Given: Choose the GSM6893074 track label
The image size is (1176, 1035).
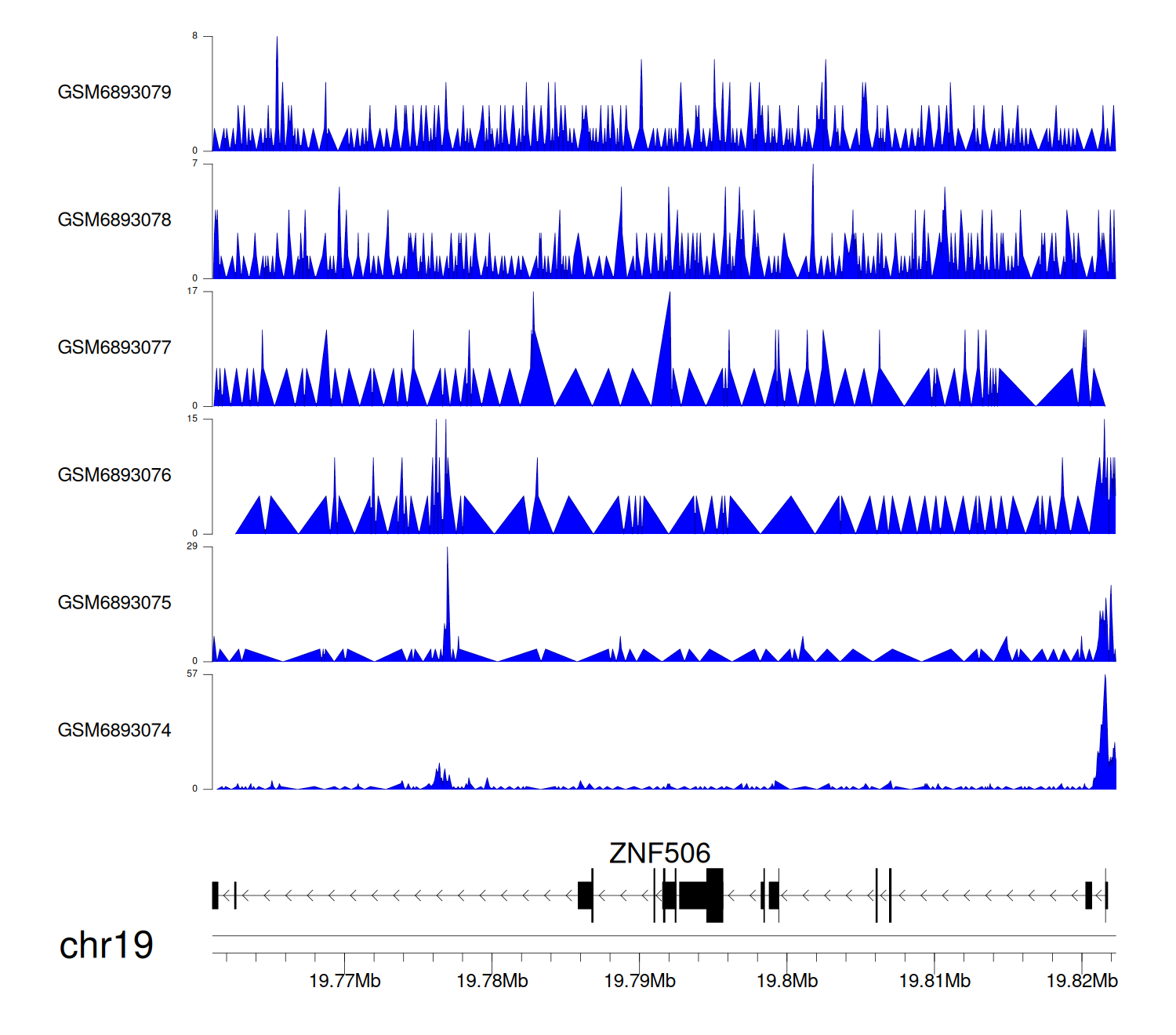Looking at the screenshot, I should [114, 731].
